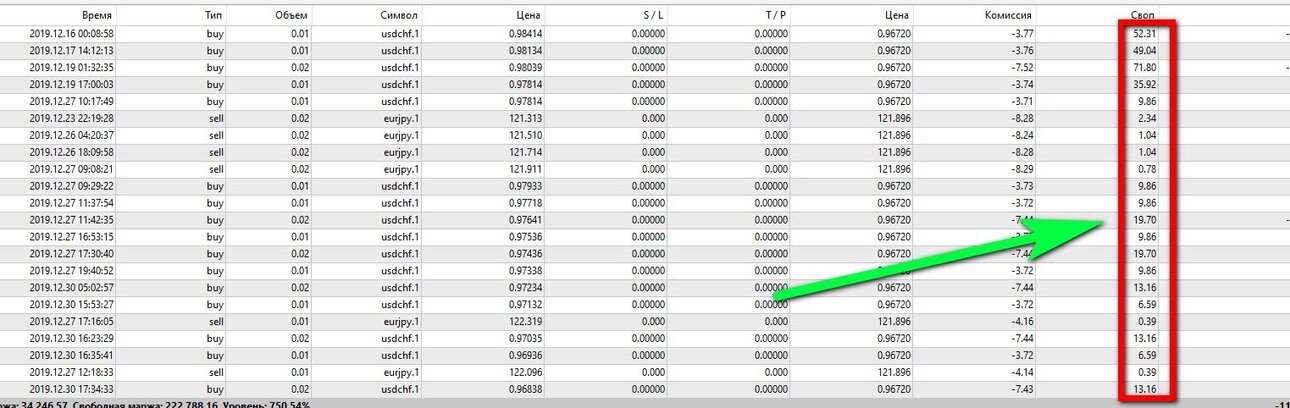Select the order opened 2019.12.23 22:19:28

click(645, 119)
